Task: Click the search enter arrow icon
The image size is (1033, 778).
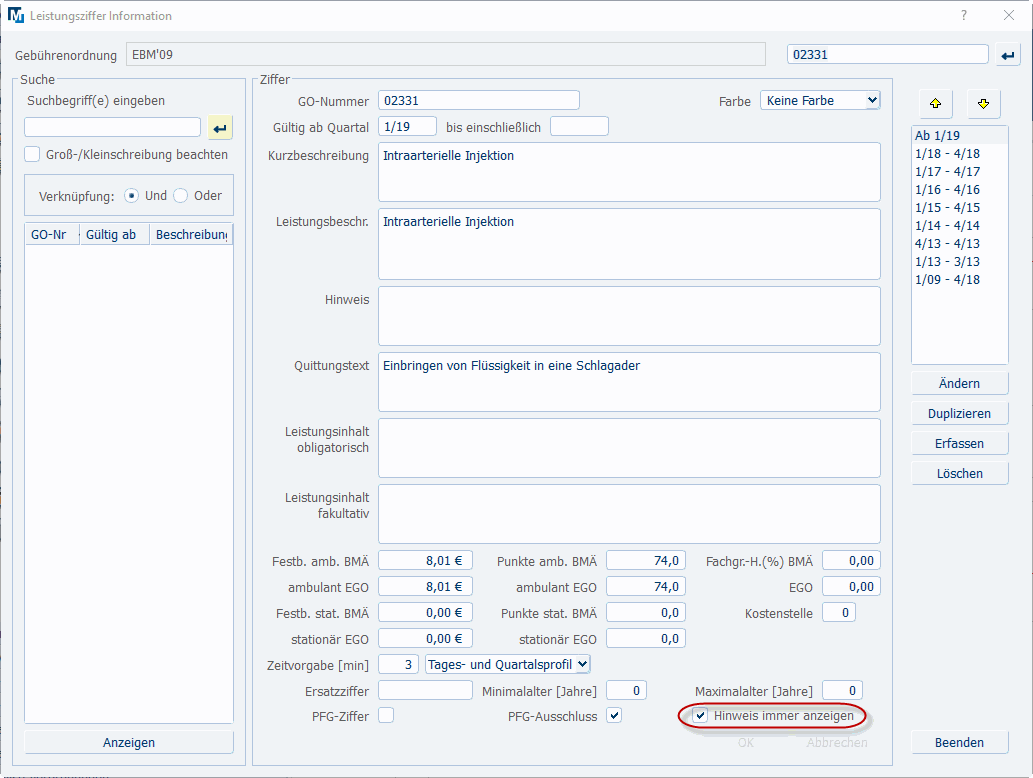Action: (x=220, y=128)
